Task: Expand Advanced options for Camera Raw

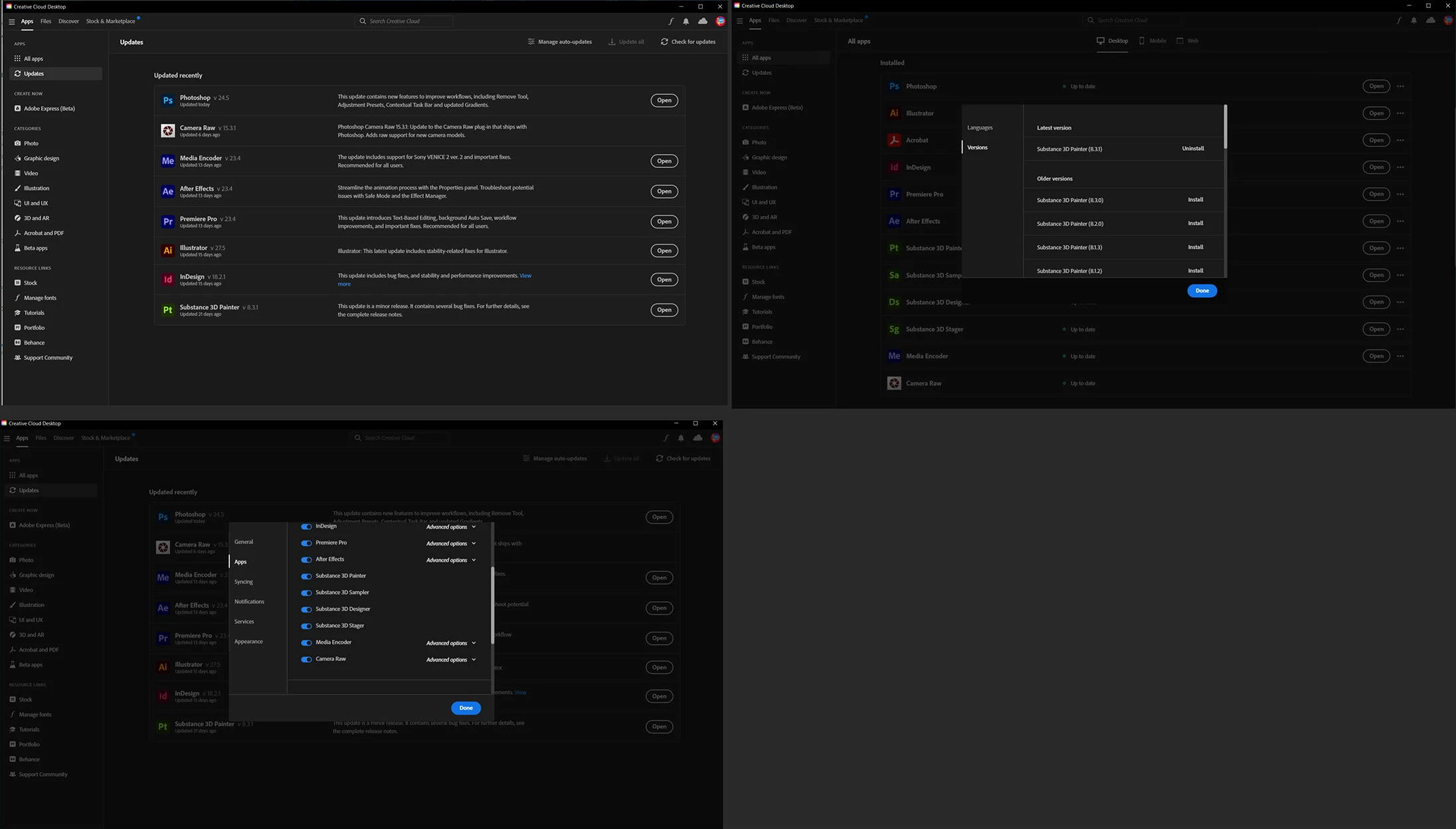Action: [x=451, y=660]
